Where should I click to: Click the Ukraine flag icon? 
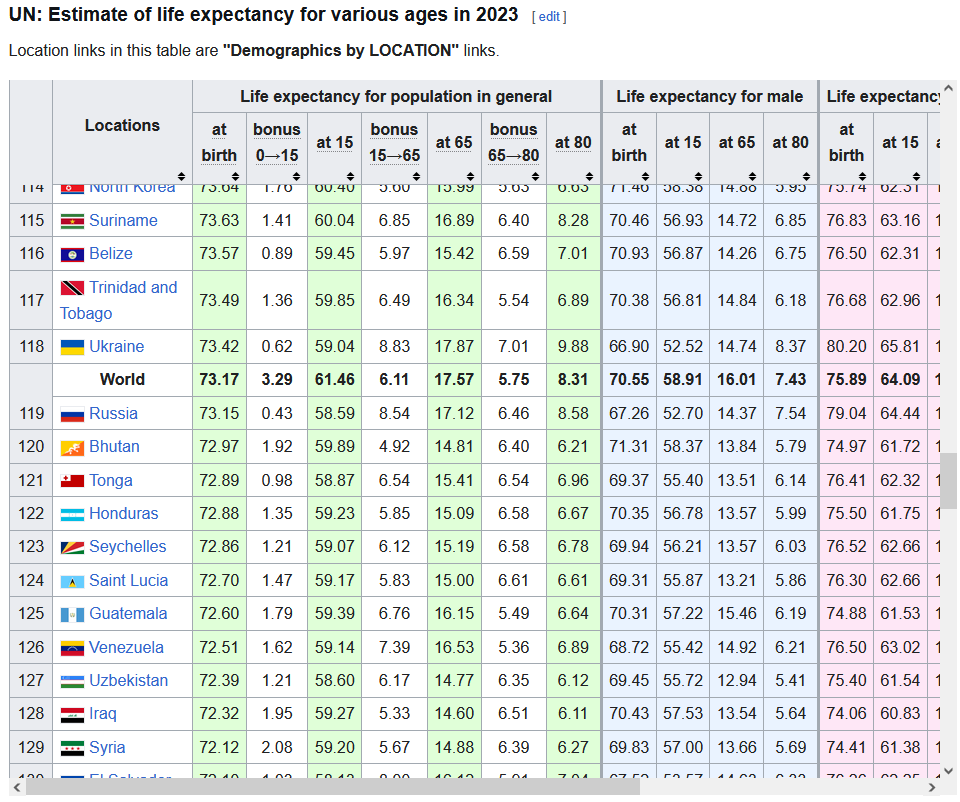coord(72,347)
